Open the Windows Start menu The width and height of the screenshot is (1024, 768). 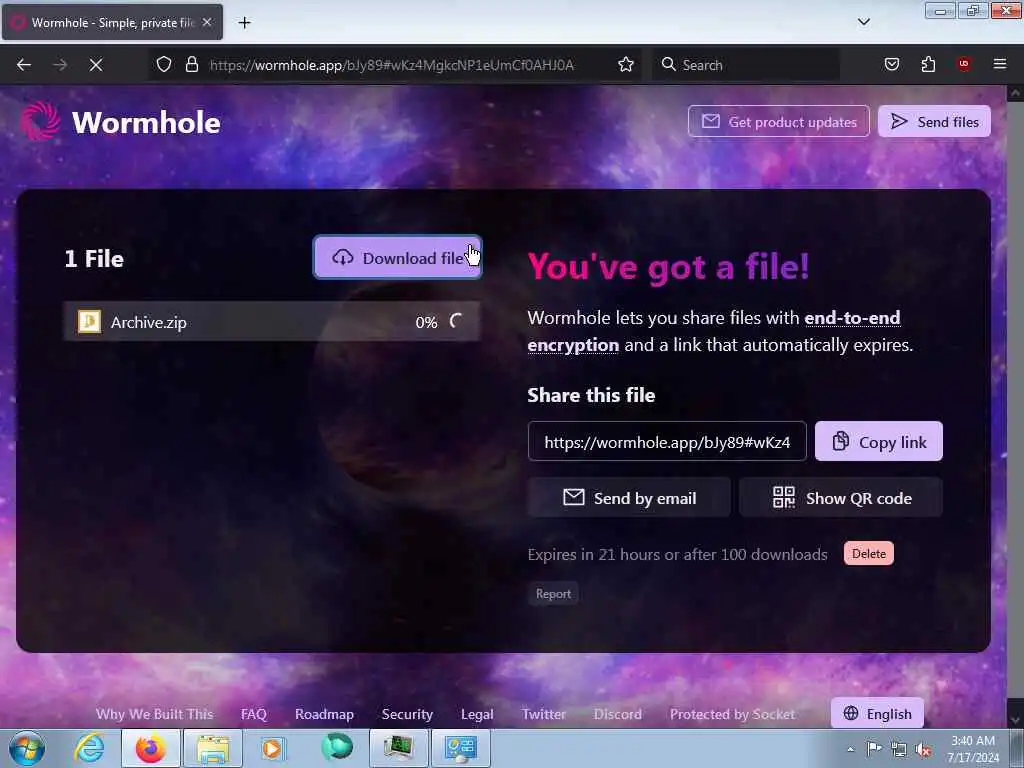click(27, 748)
